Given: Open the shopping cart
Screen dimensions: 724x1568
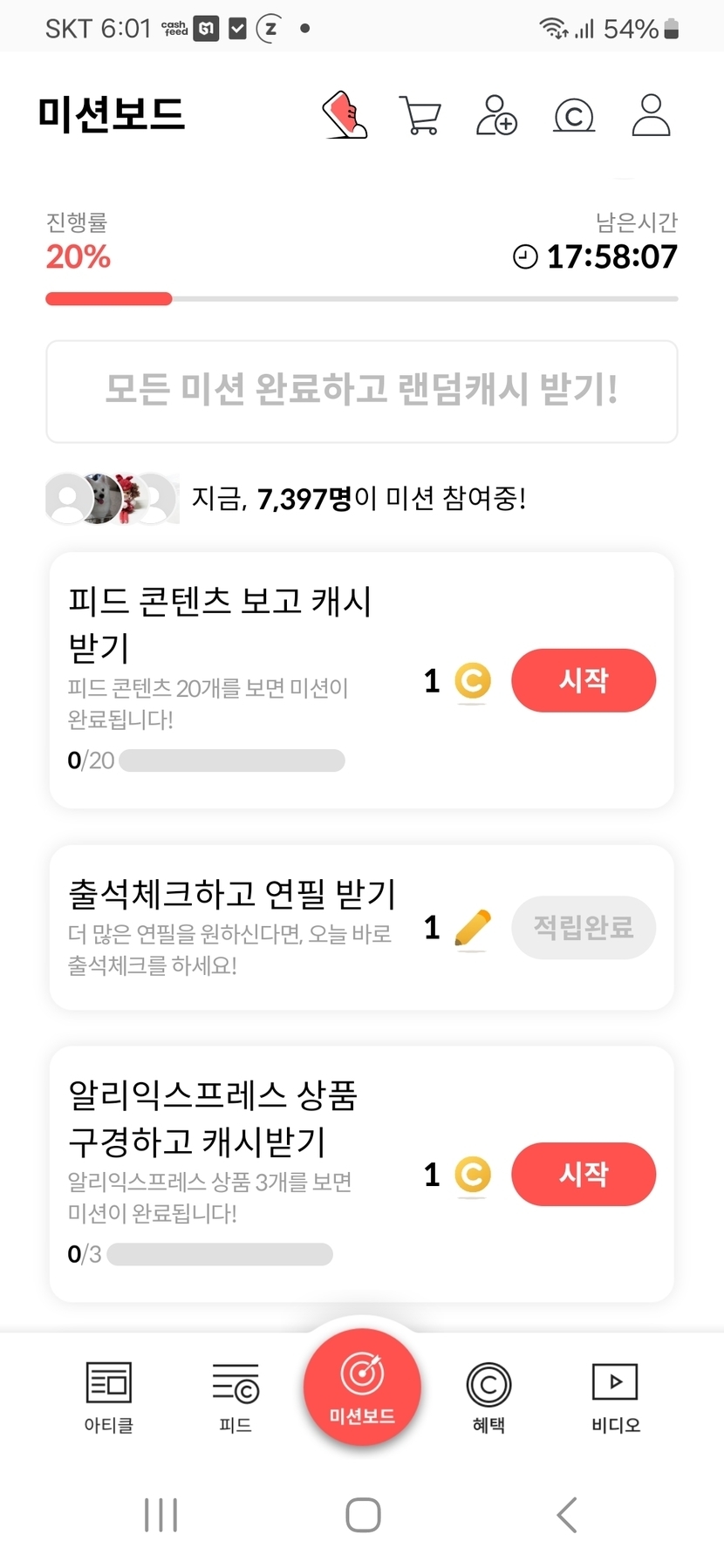Looking at the screenshot, I should click(420, 115).
